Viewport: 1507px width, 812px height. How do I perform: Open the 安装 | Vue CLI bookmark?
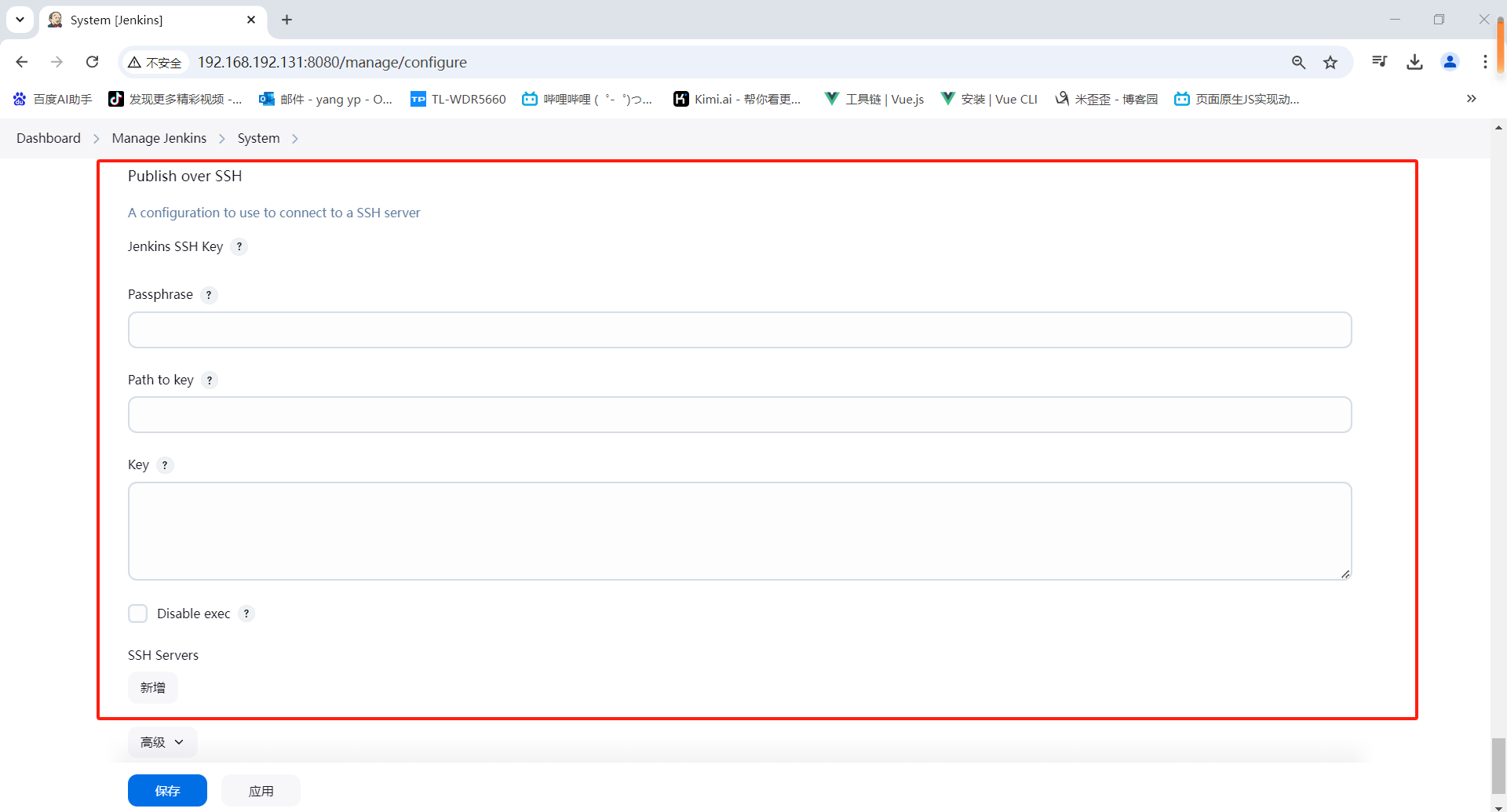coord(989,99)
